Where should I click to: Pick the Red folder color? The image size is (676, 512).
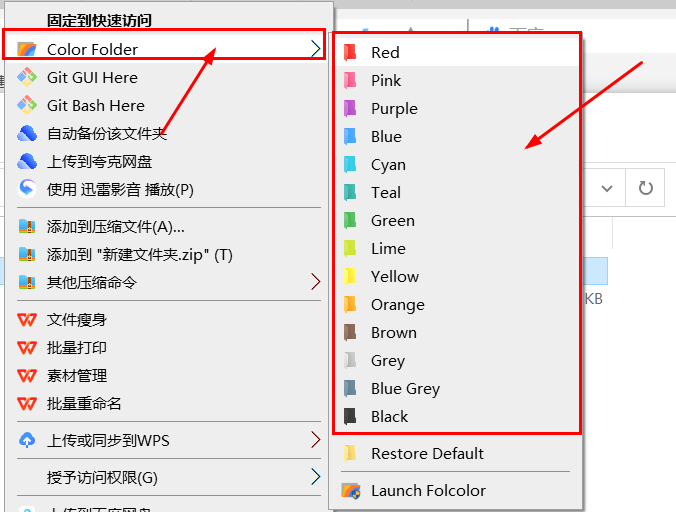point(385,52)
